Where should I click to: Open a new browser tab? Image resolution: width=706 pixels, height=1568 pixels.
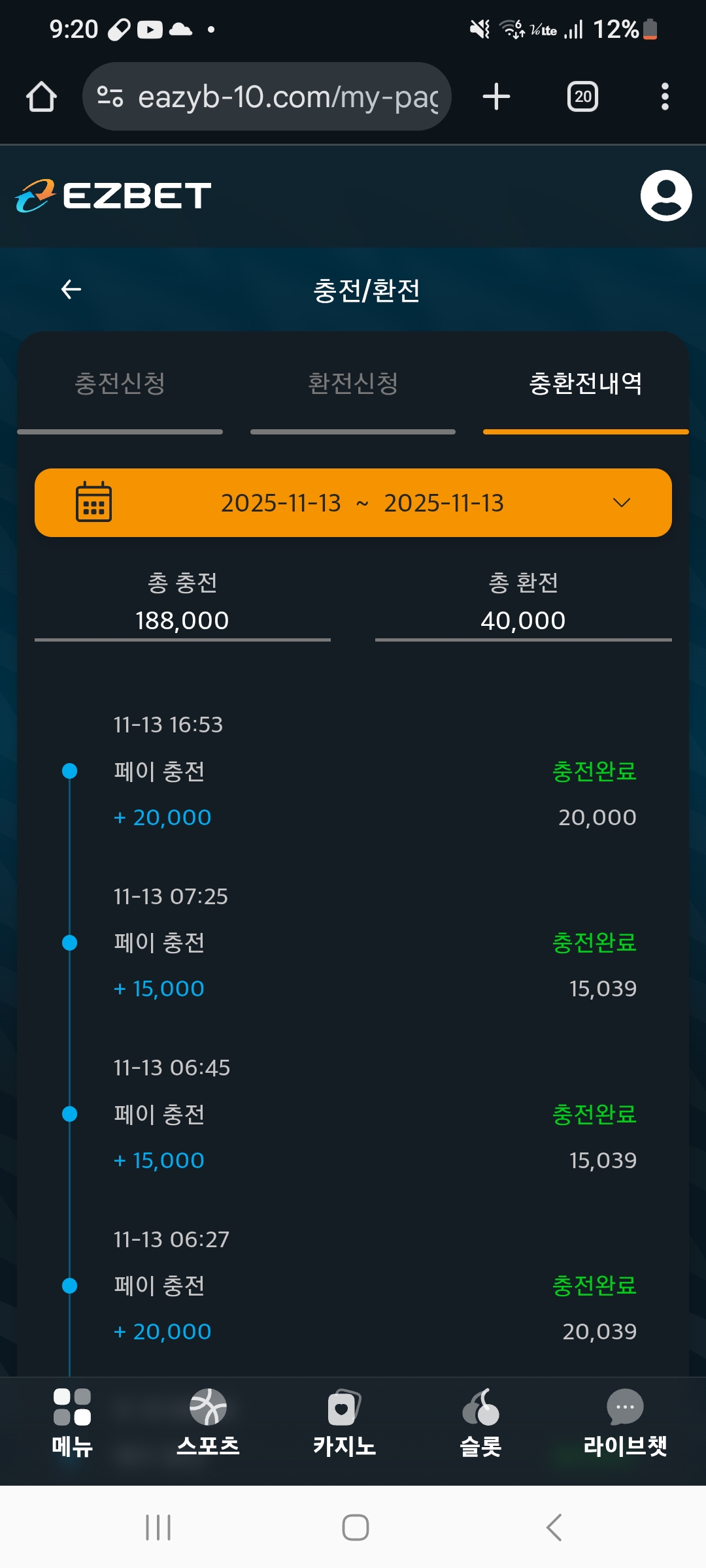pos(496,97)
